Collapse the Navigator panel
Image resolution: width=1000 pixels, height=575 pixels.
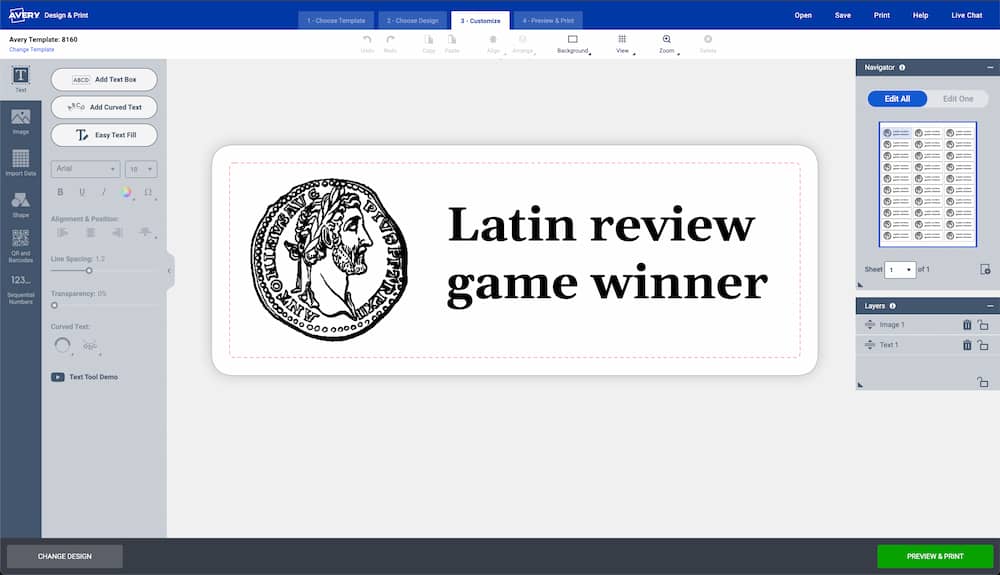[990, 67]
